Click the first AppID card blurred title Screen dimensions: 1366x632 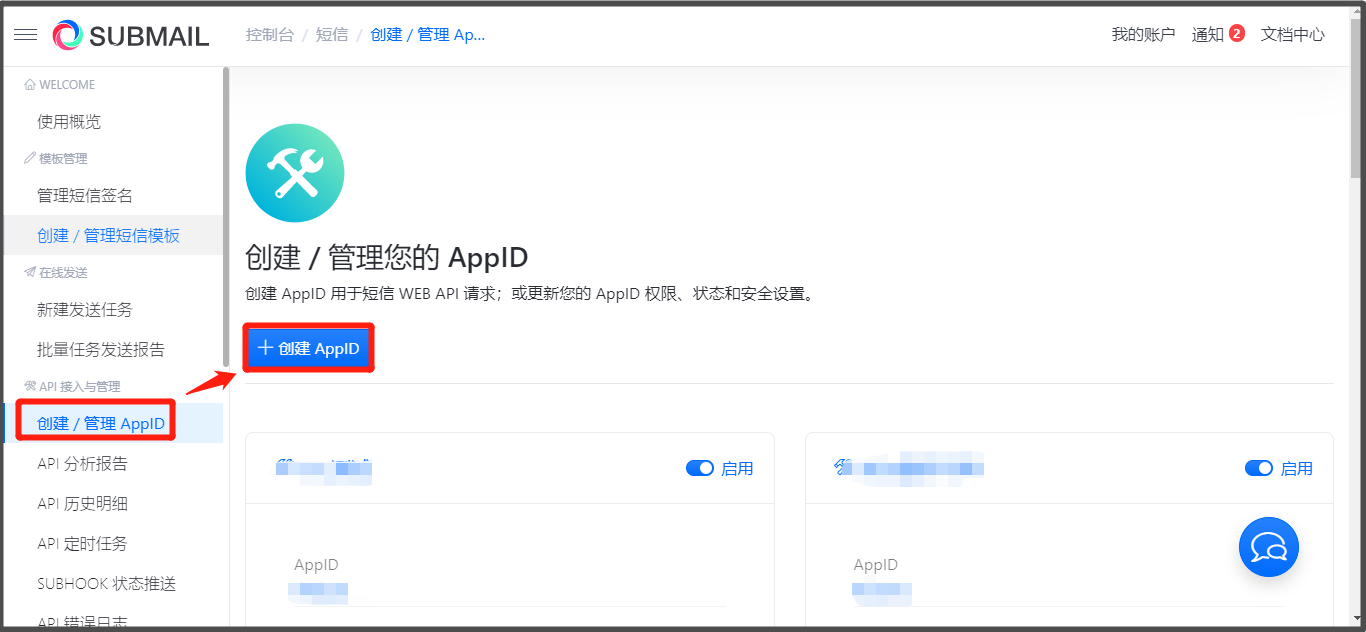click(x=324, y=469)
